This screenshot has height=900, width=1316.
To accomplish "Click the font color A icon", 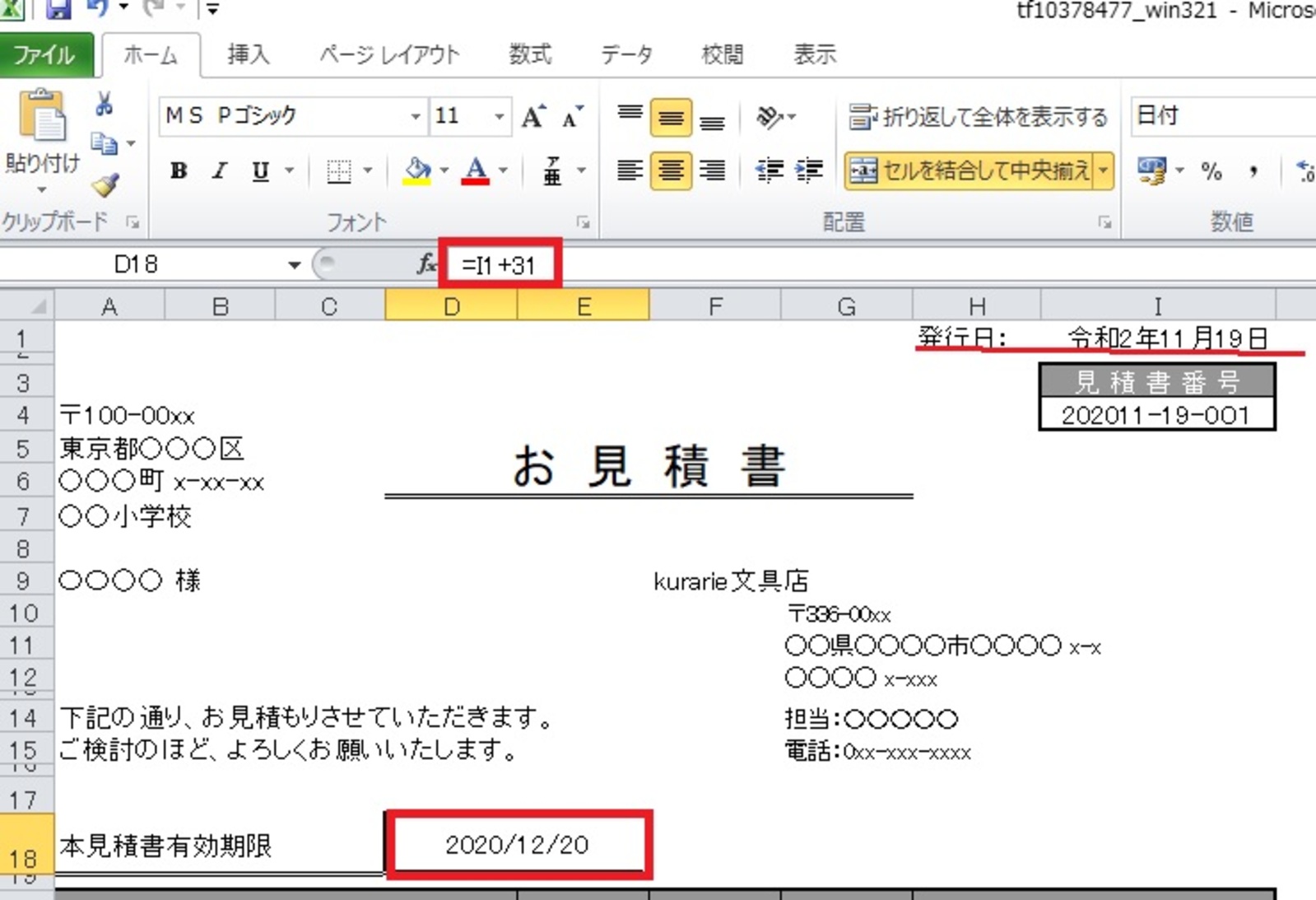I will (476, 171).
